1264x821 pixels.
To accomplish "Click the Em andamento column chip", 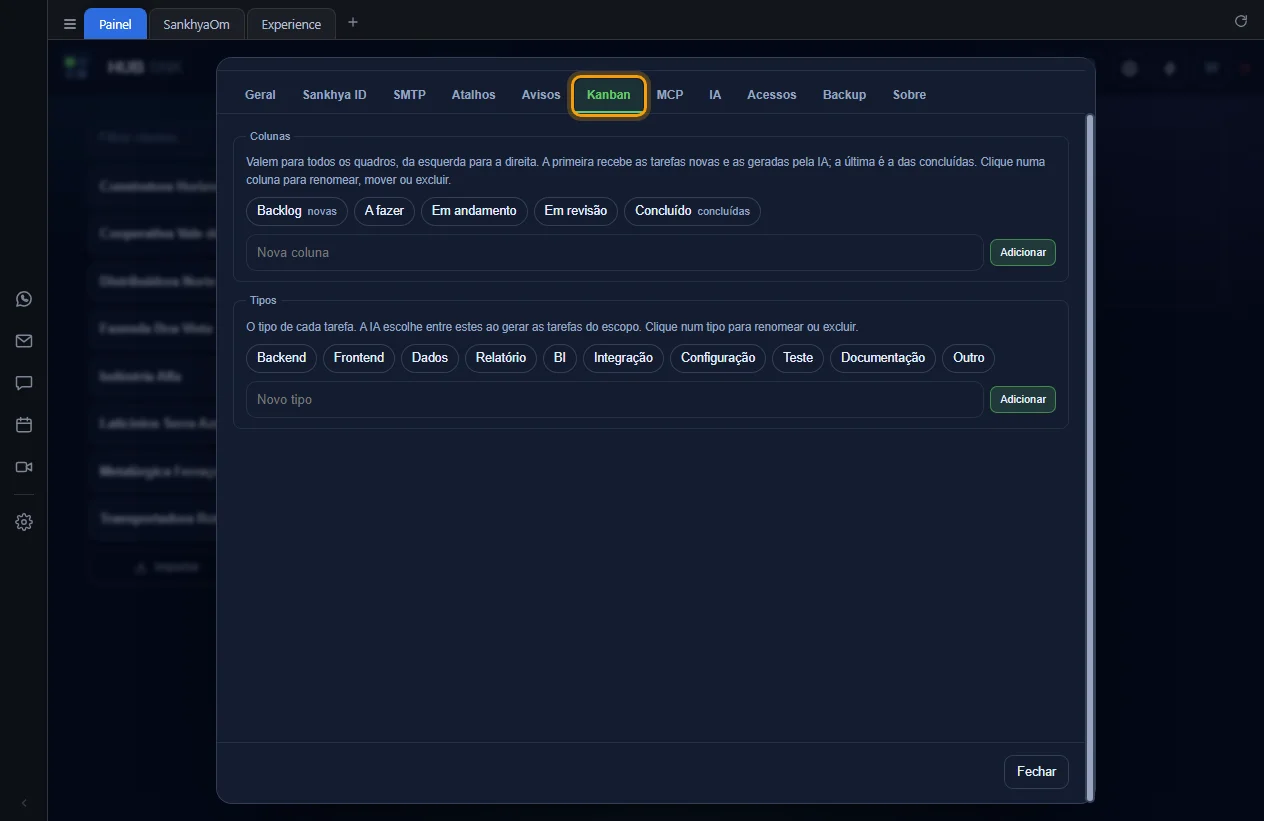I will [474, 211].
